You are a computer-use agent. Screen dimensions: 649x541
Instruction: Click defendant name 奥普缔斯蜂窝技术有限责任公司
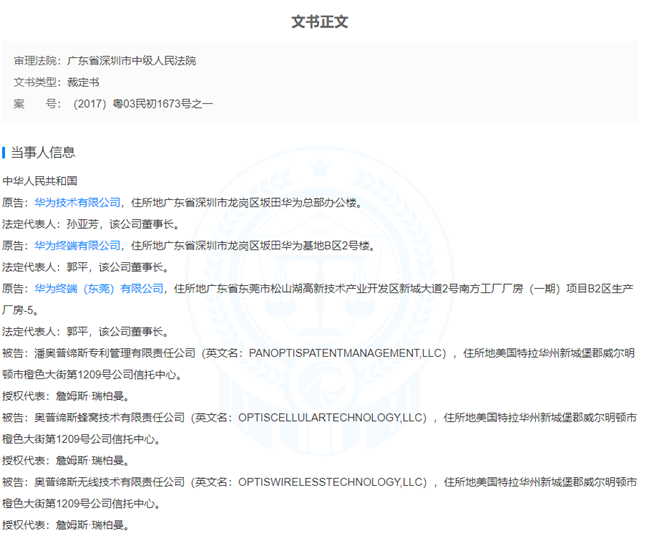(x=109, y=417)
